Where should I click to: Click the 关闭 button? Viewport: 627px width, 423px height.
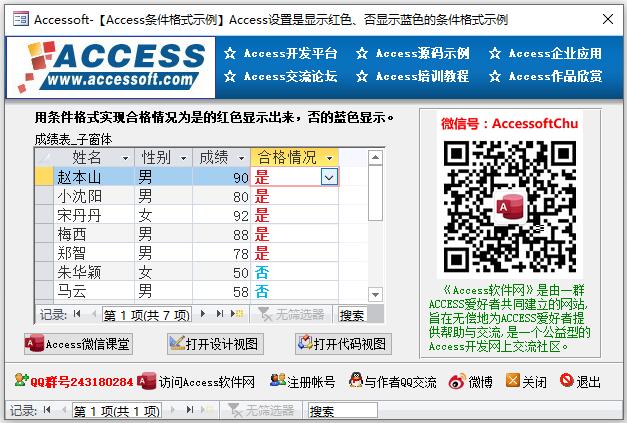tap(526, 382)
